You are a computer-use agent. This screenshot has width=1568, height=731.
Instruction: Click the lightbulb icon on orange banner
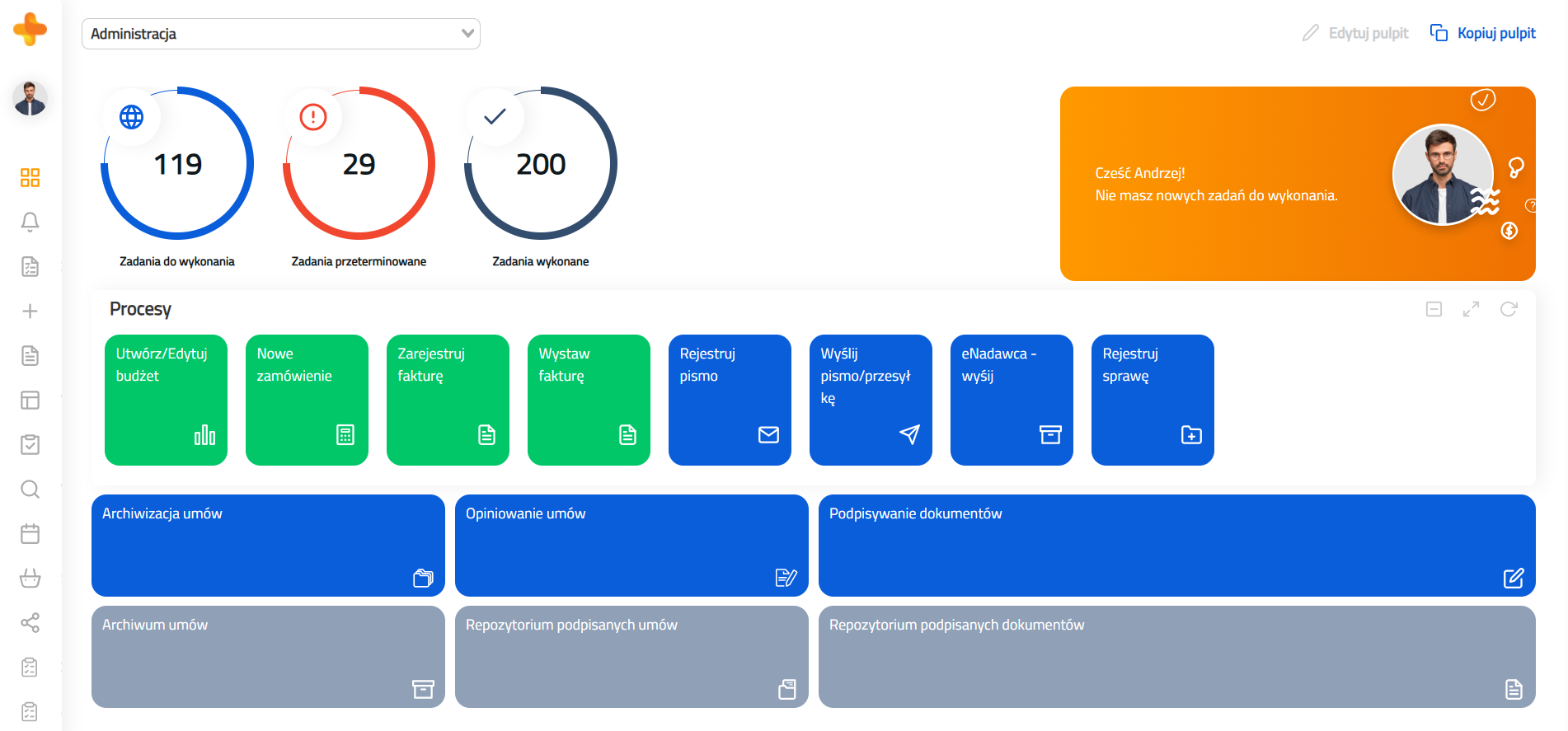[x=1515, y=167]
